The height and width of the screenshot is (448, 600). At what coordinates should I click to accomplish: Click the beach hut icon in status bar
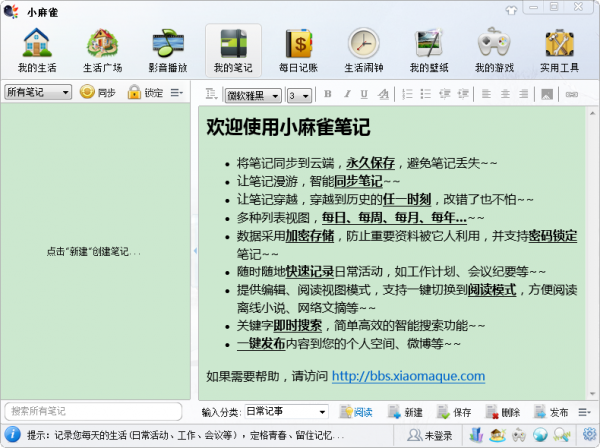click(498, 435)
